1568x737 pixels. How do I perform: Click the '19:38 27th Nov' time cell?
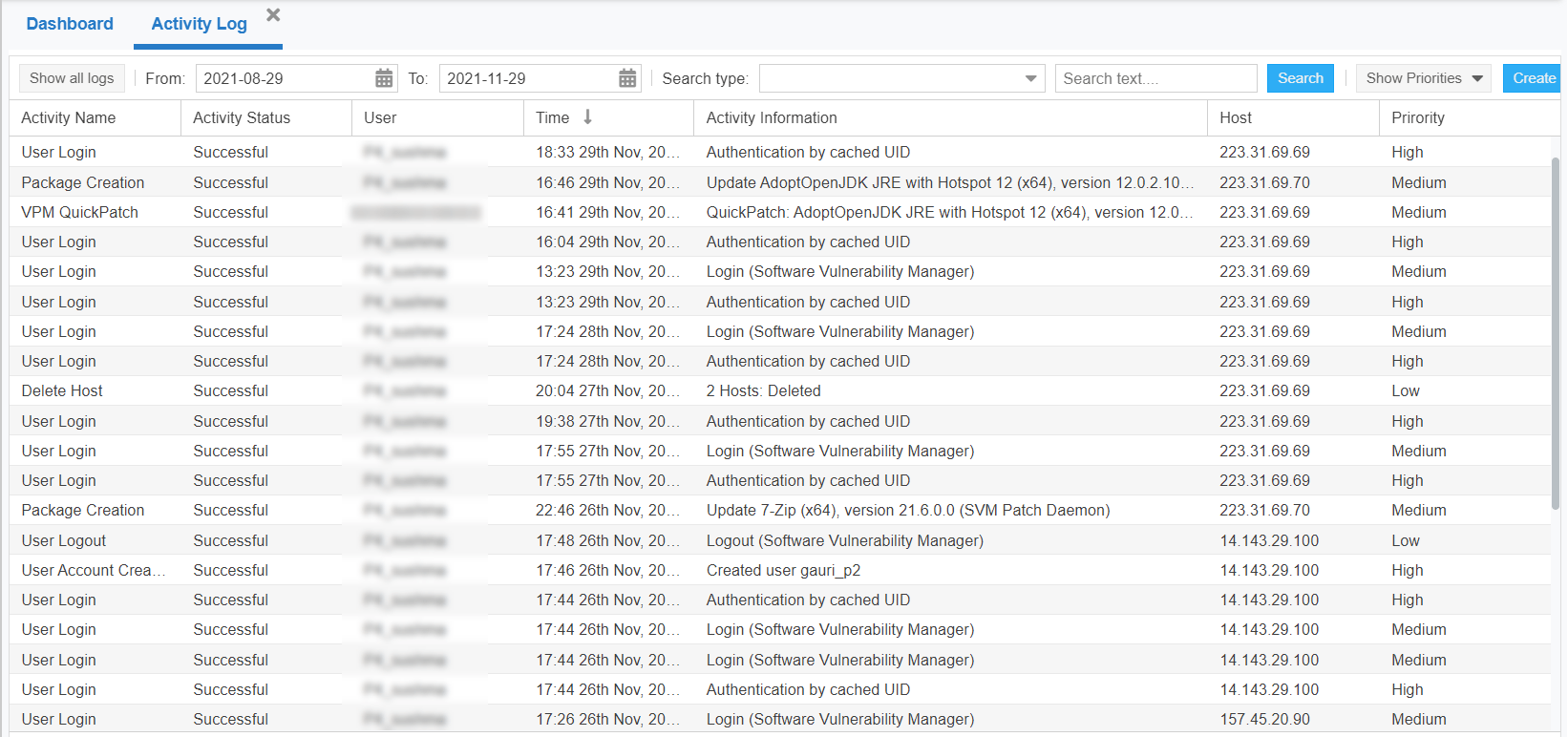pyautogui.click(x=608, y=421)
